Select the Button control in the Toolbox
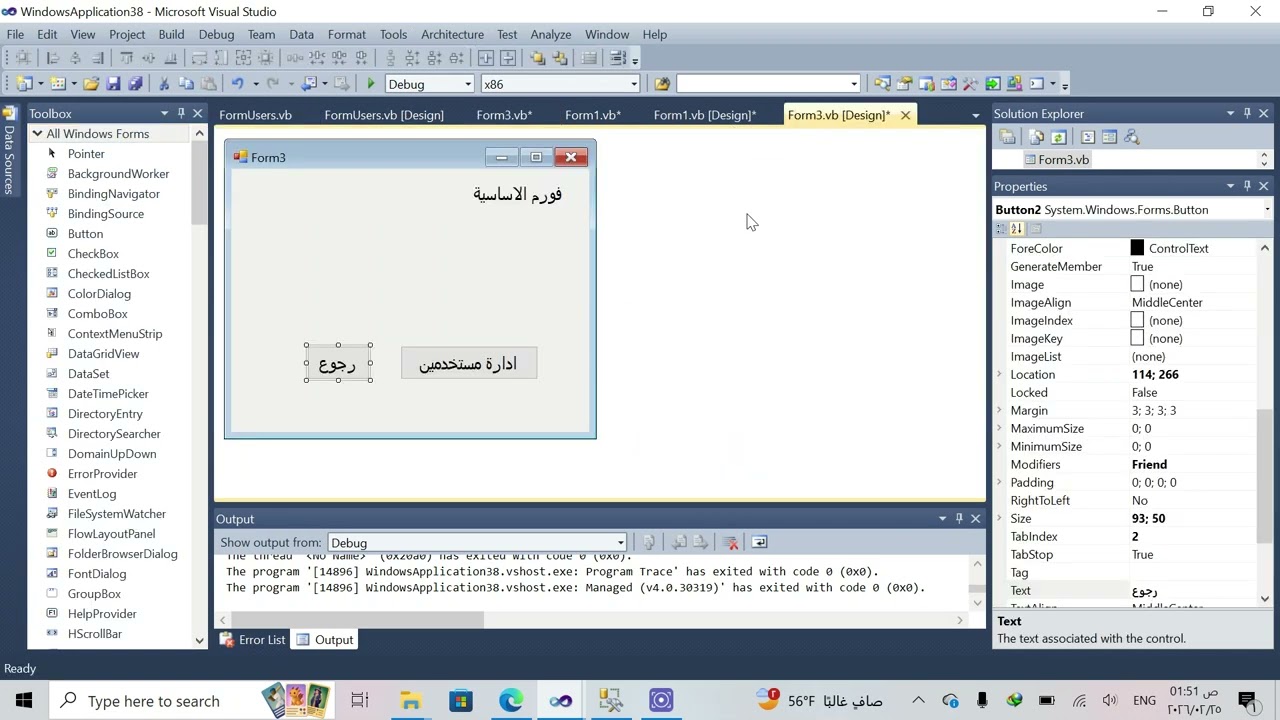This screenshot has width=1280, height=720. [x=85, y=234]
